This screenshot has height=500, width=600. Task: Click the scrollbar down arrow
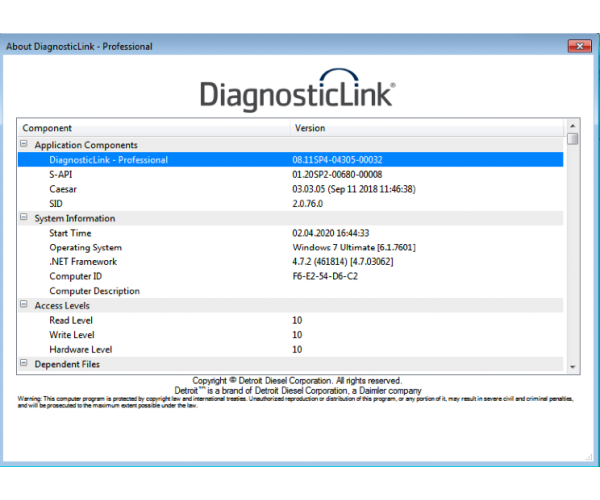tap(572, 366)
